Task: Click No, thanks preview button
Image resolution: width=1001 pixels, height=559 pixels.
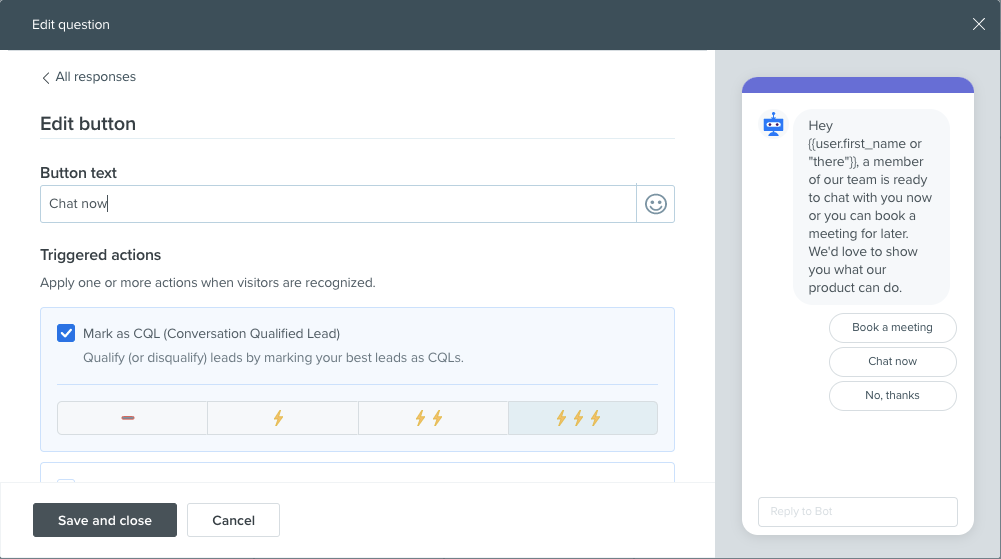Action: point(892,396)
